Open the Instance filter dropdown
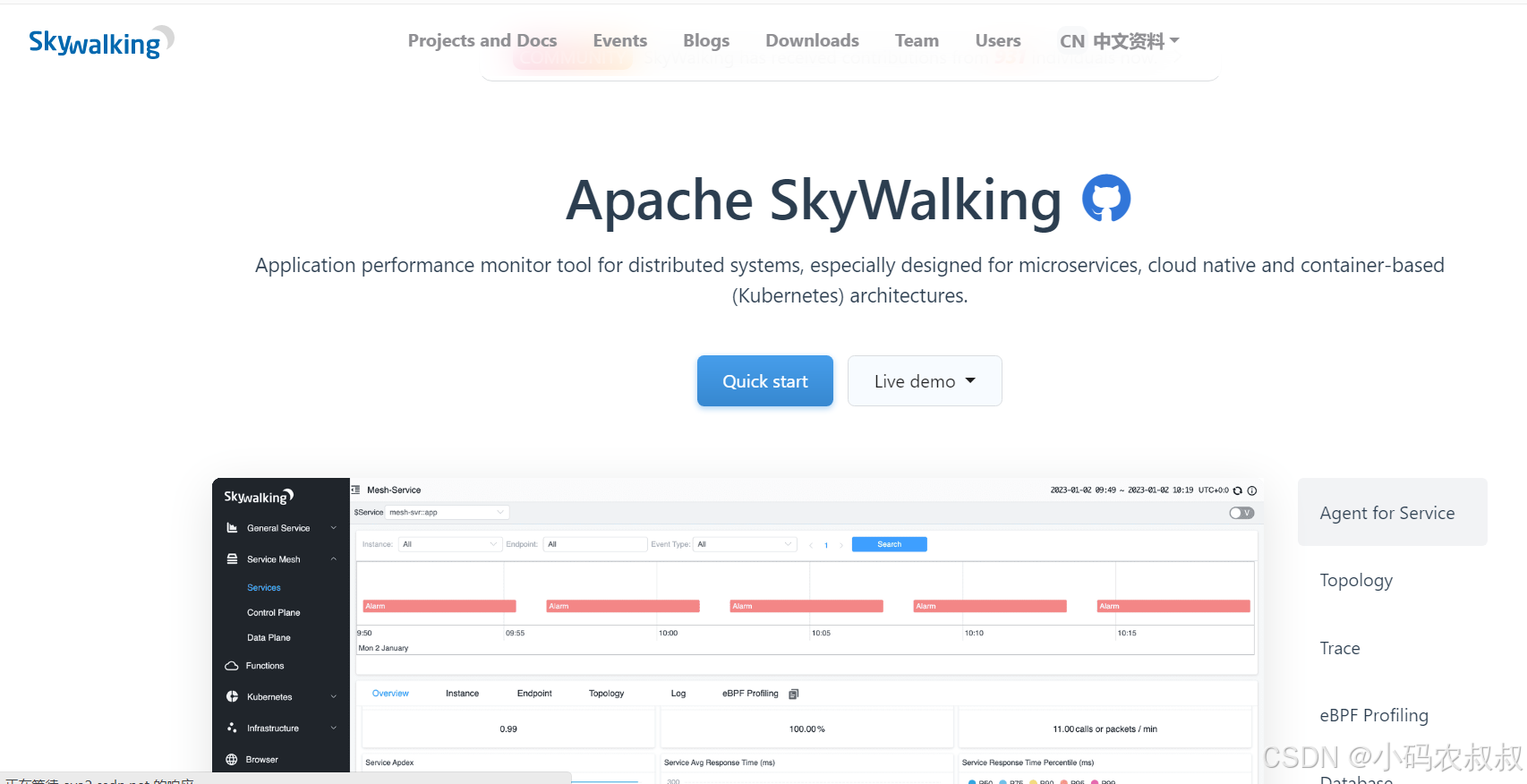 pyautogui.click(x=449, y=544)
